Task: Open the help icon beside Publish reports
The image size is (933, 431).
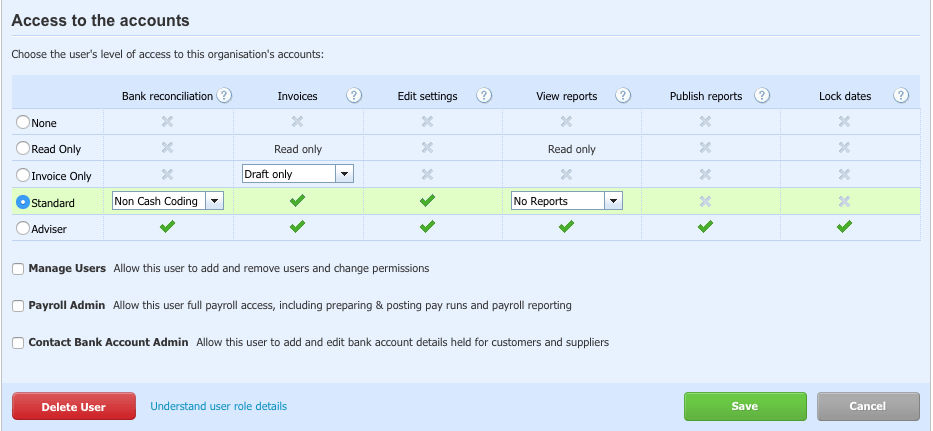Action: click(762, 96)
